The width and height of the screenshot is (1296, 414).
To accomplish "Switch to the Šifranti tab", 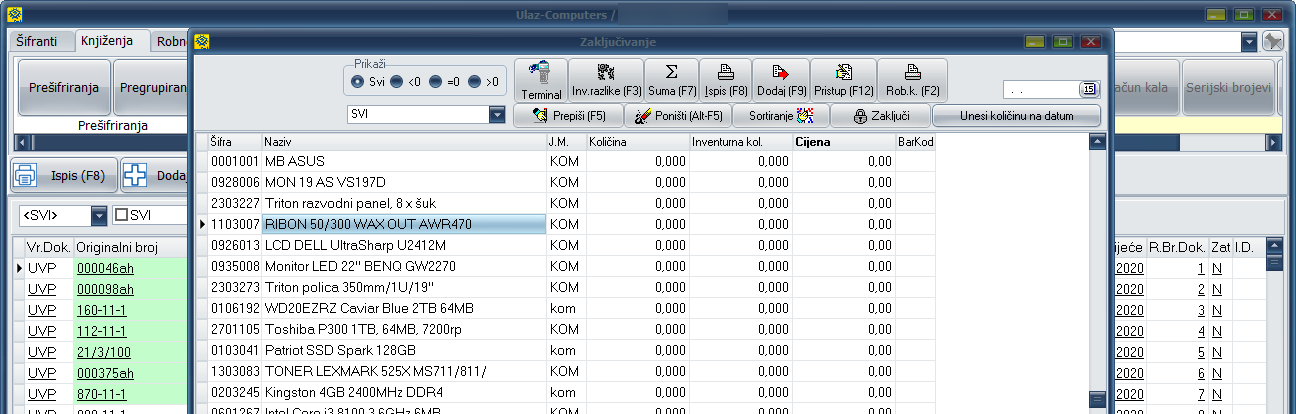I will [43, 41].
